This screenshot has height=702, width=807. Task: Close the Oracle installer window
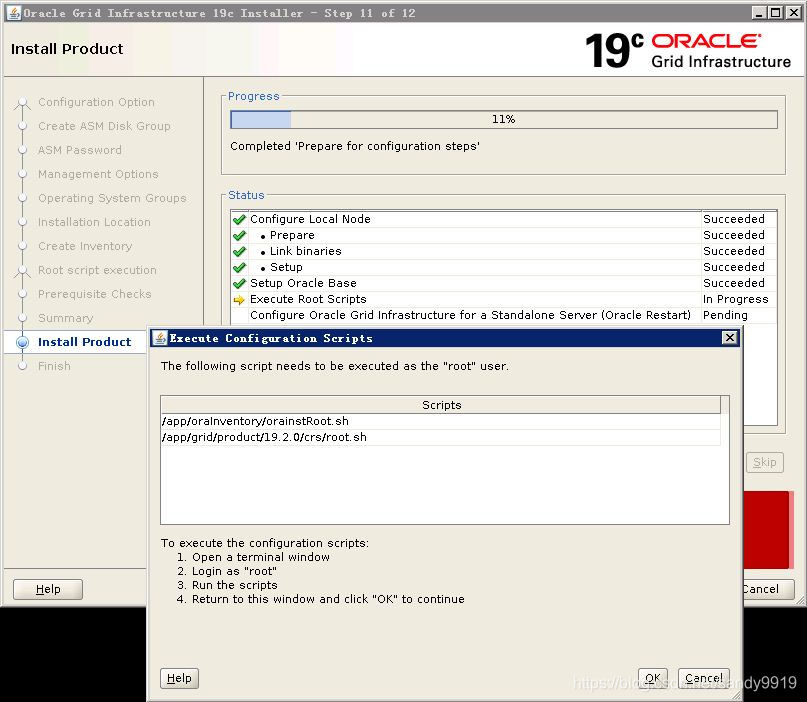[x=794, y=13]
